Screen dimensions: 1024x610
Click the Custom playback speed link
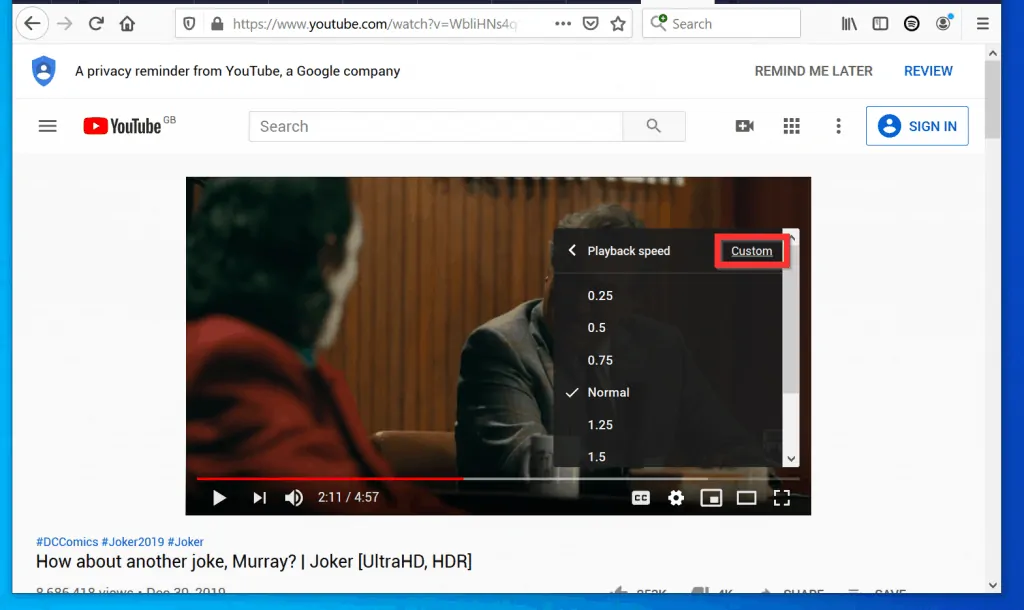coord(752,251)
